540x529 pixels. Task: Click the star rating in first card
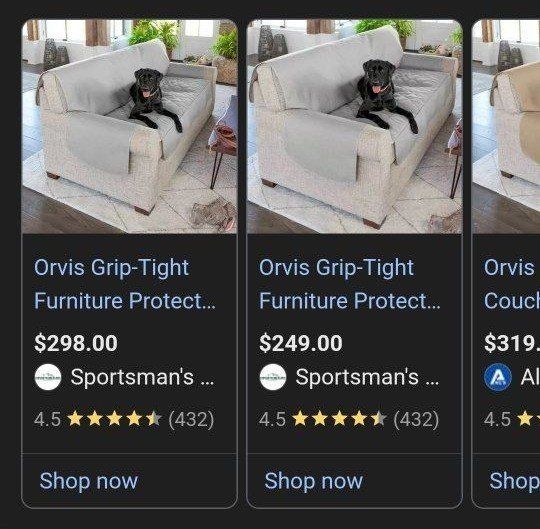[114, 419]
